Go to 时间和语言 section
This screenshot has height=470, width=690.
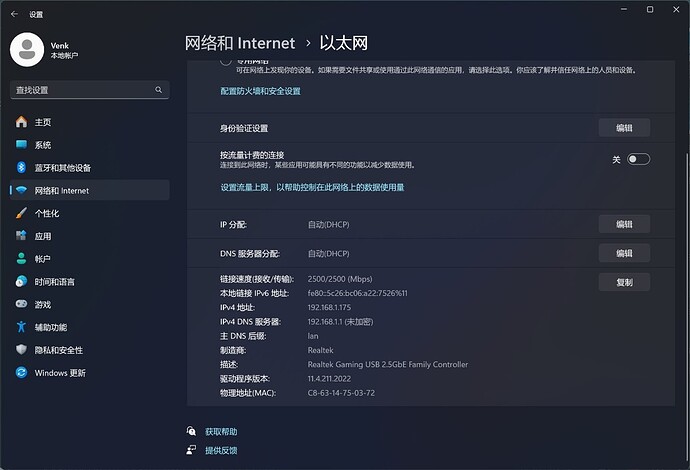click(90, 282)
